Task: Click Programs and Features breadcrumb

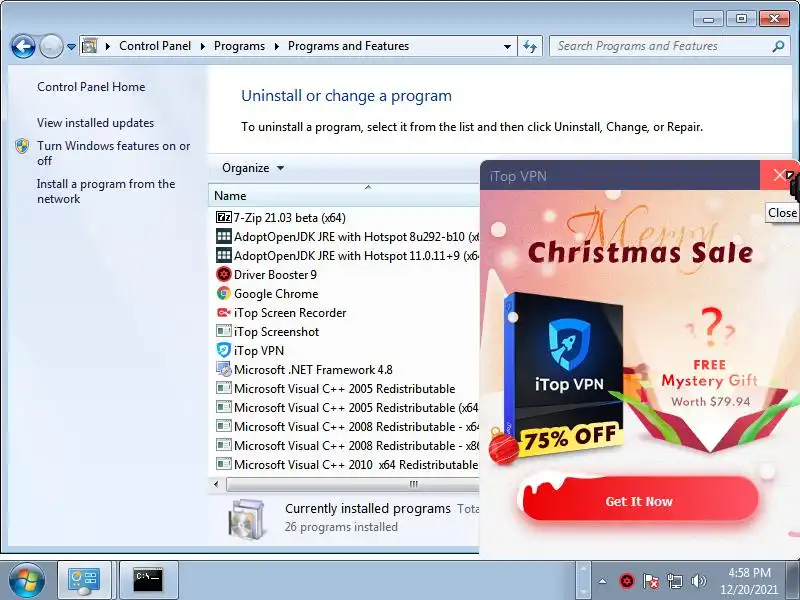Action: coord(348,46)
